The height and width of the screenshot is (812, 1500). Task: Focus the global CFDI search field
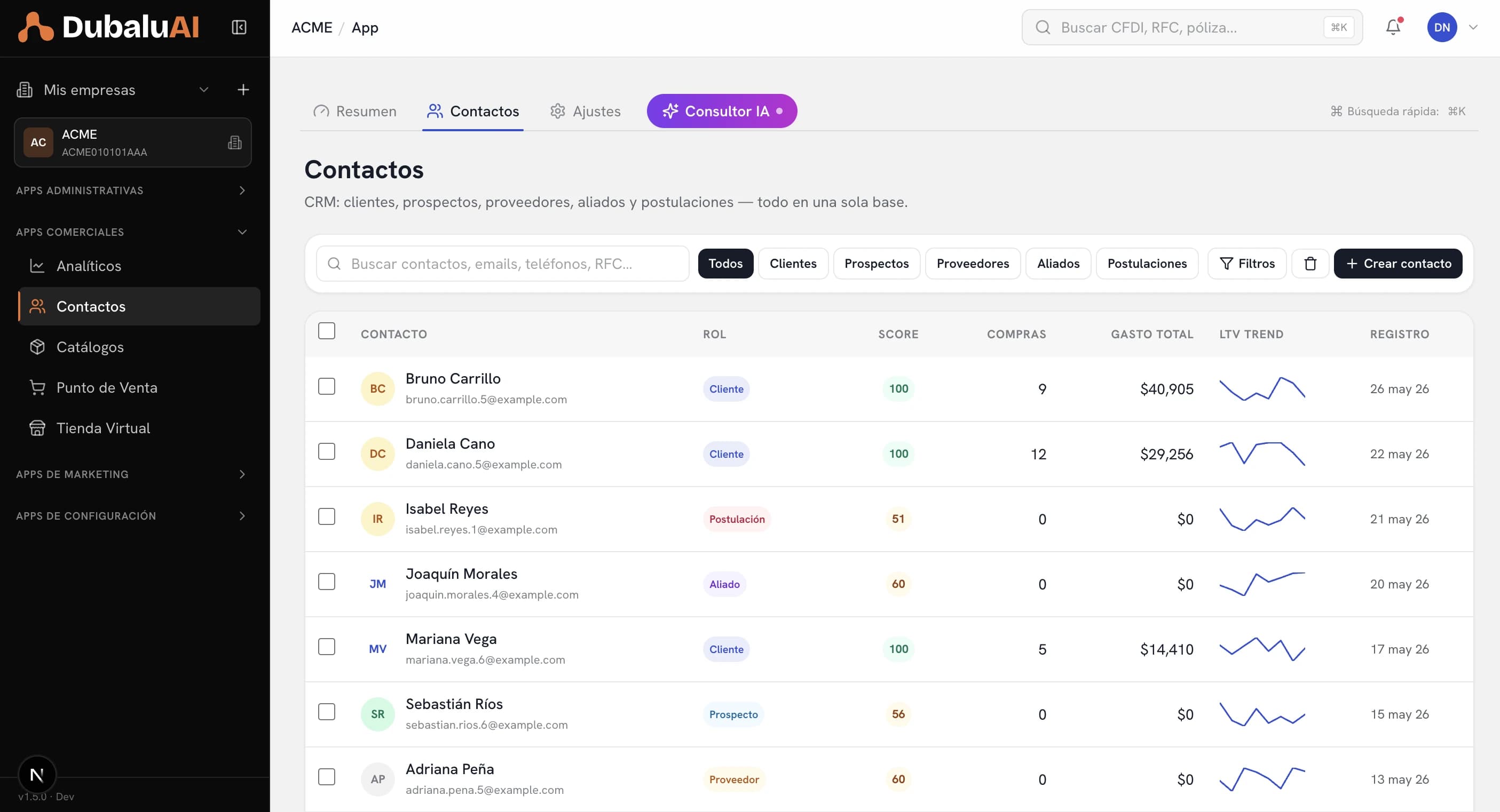pos(1192,27)
